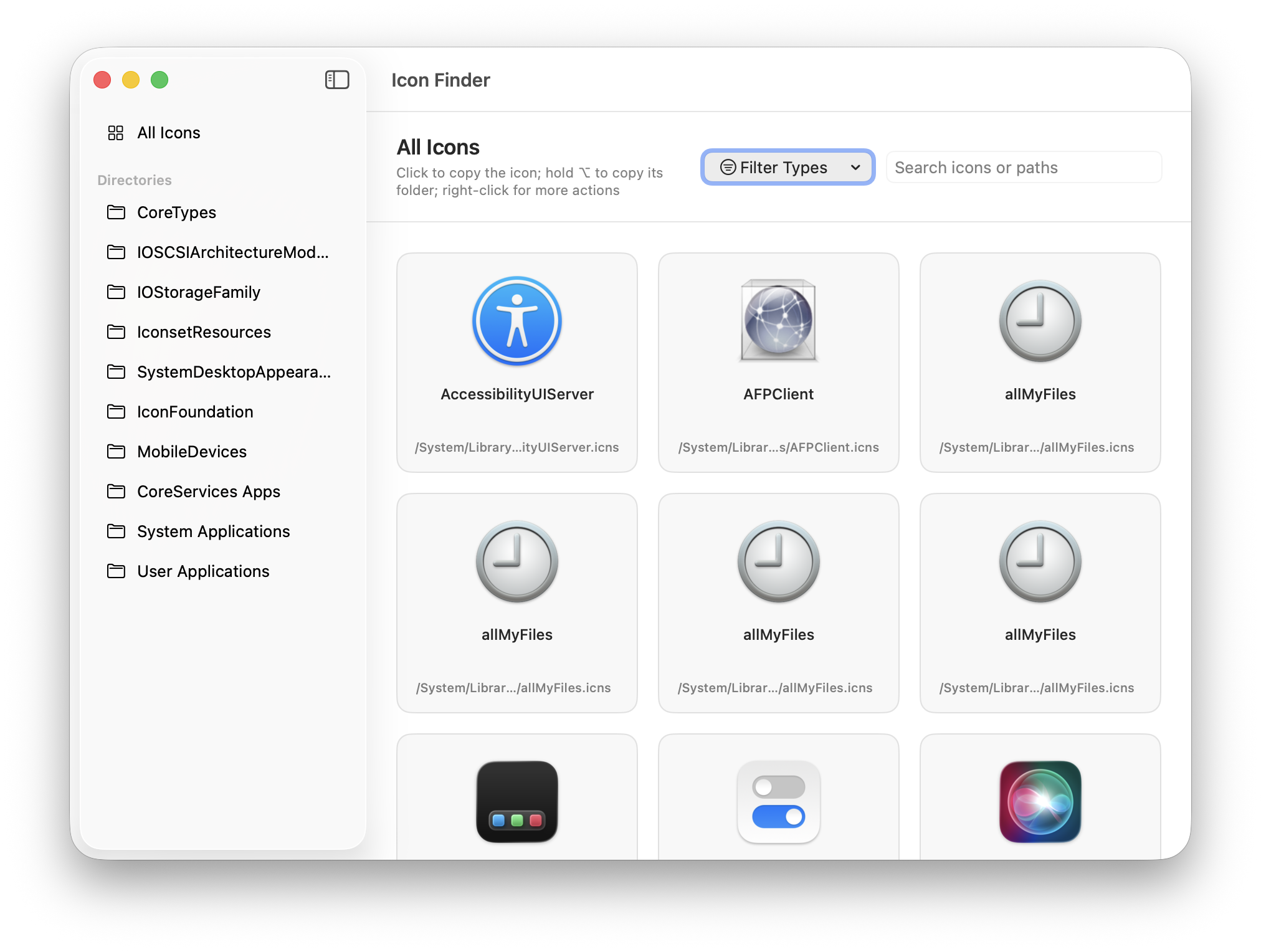
Task: Focus the Search icons or paths field
Action: [x=1024, y=167]
